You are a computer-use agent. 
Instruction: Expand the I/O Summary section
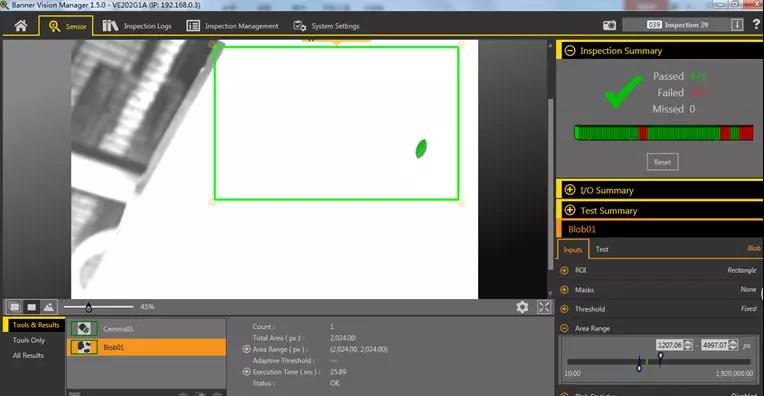(x=570, y=190)
